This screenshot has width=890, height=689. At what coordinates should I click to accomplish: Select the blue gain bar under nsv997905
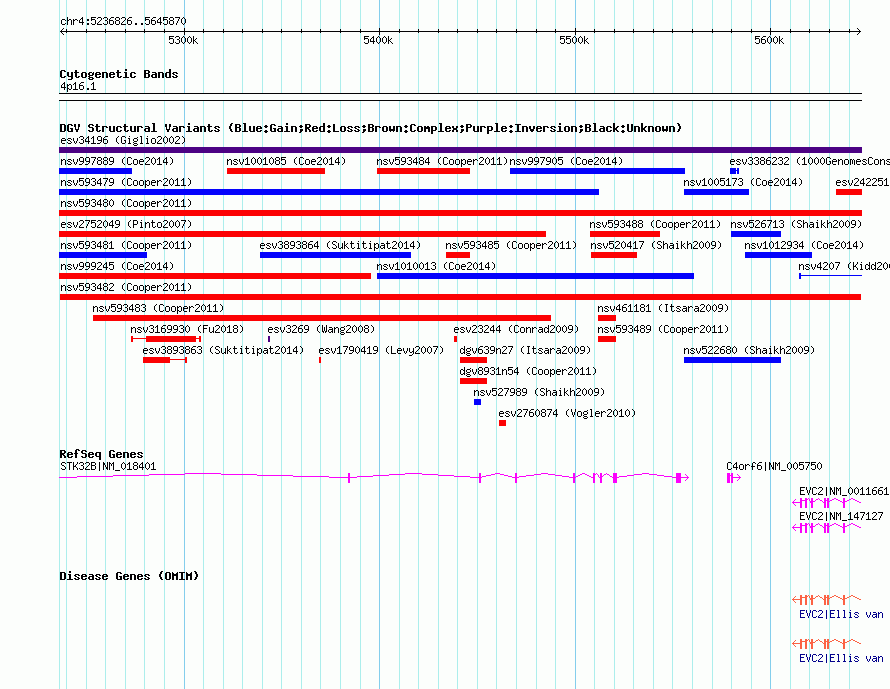(597, 171)
